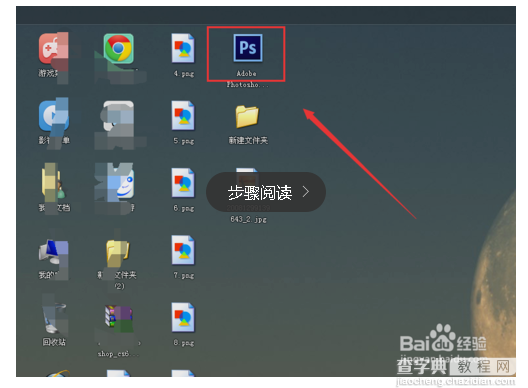The height and width of the screenshot is (388, 528).
Task: Click the 8.png file name text
Action: point(184,343)
